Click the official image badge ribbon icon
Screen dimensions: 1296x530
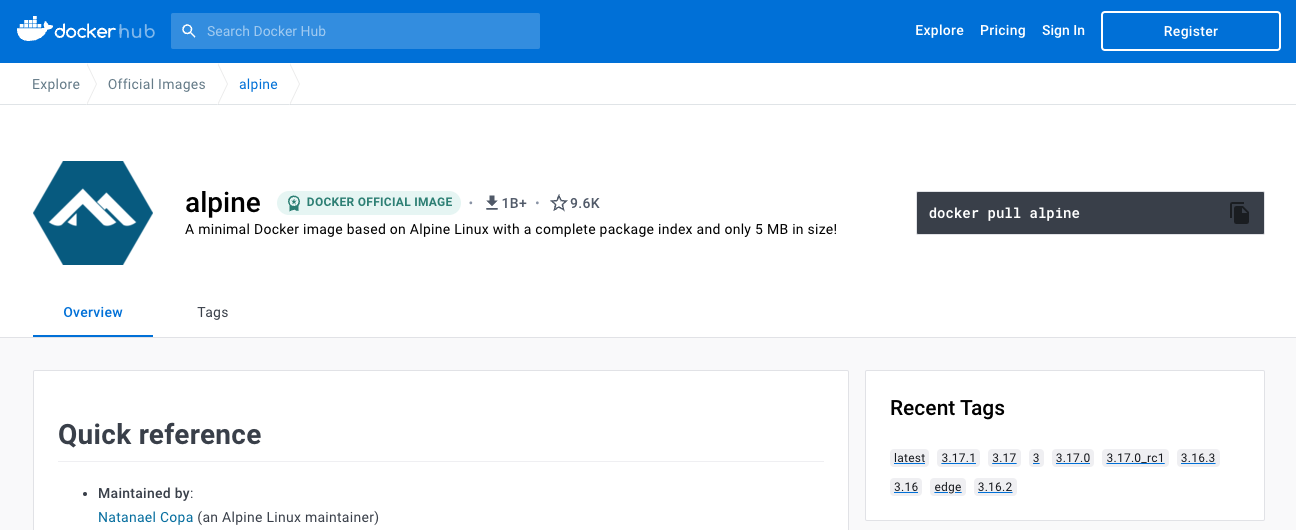(x=293, y=203)
